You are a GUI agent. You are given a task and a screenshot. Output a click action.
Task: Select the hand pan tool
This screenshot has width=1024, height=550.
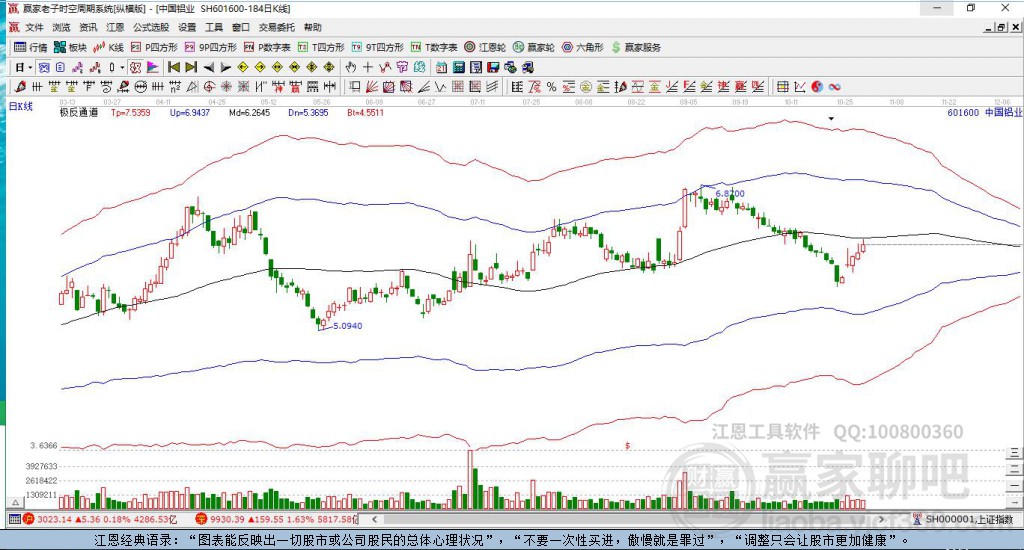pyautogui.click(x=351, y=67)
